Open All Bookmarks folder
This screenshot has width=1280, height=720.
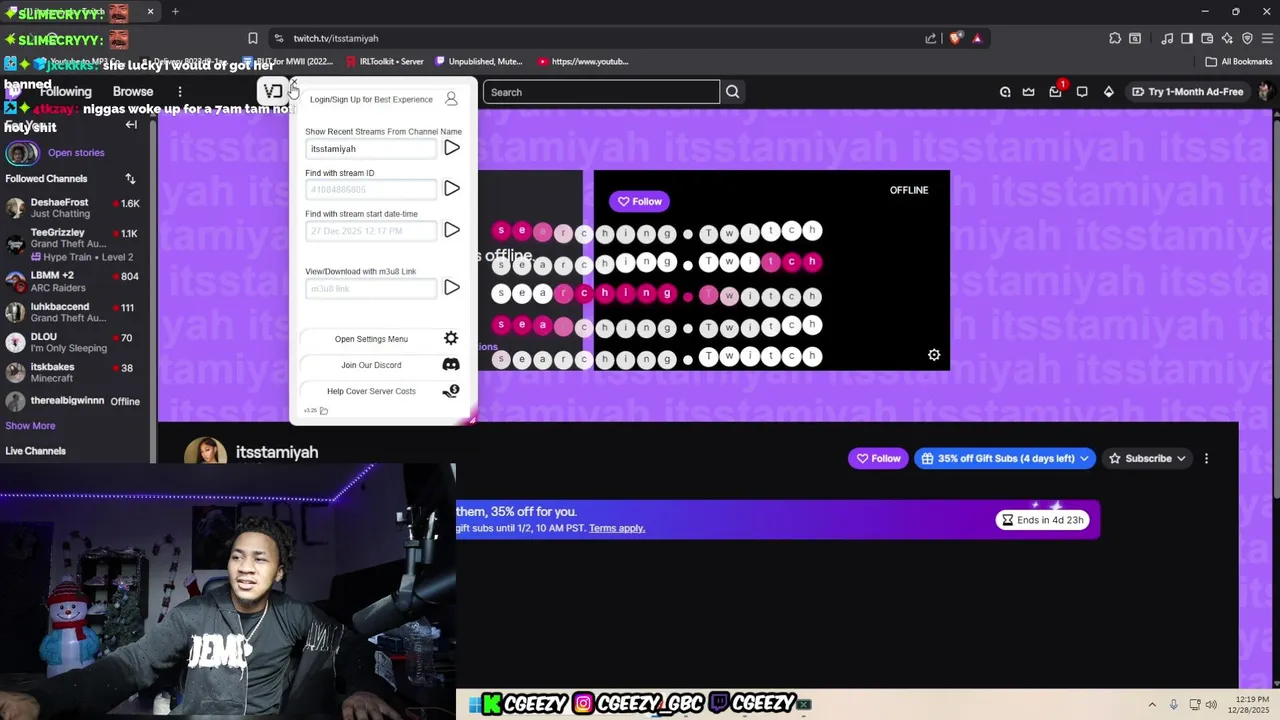pos(1238,61)
